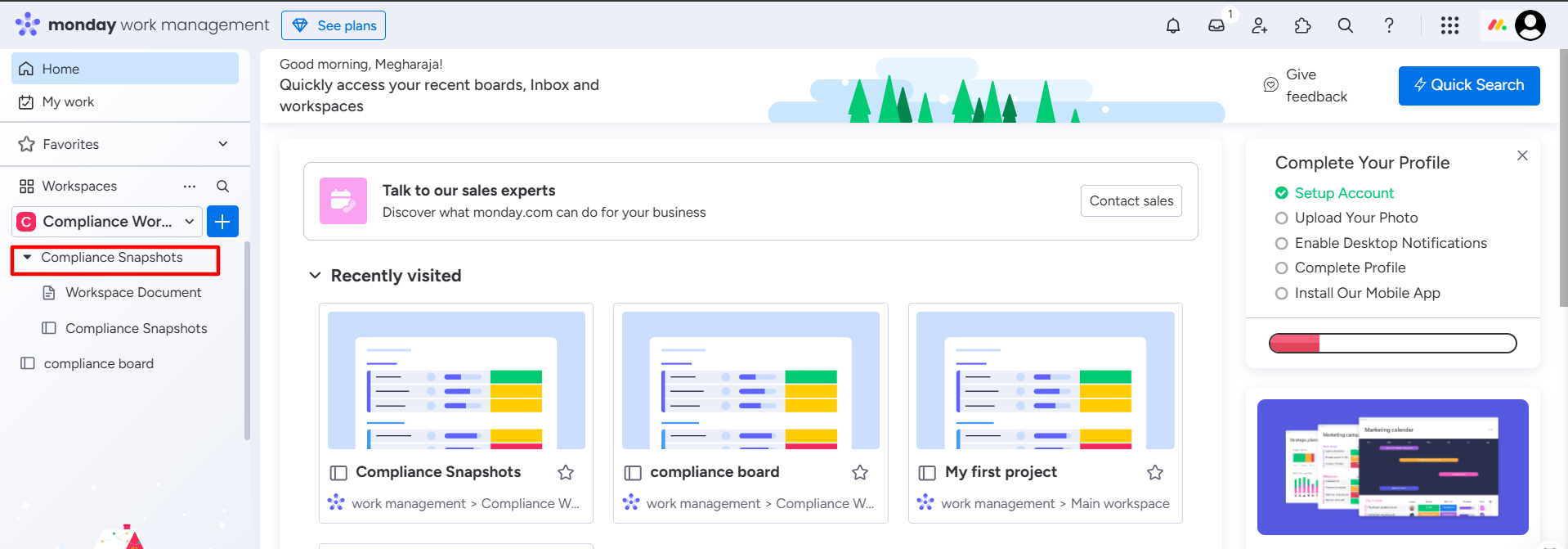Open the notifications bell
The image size is (1568, 549).
tap(1173, 25)
